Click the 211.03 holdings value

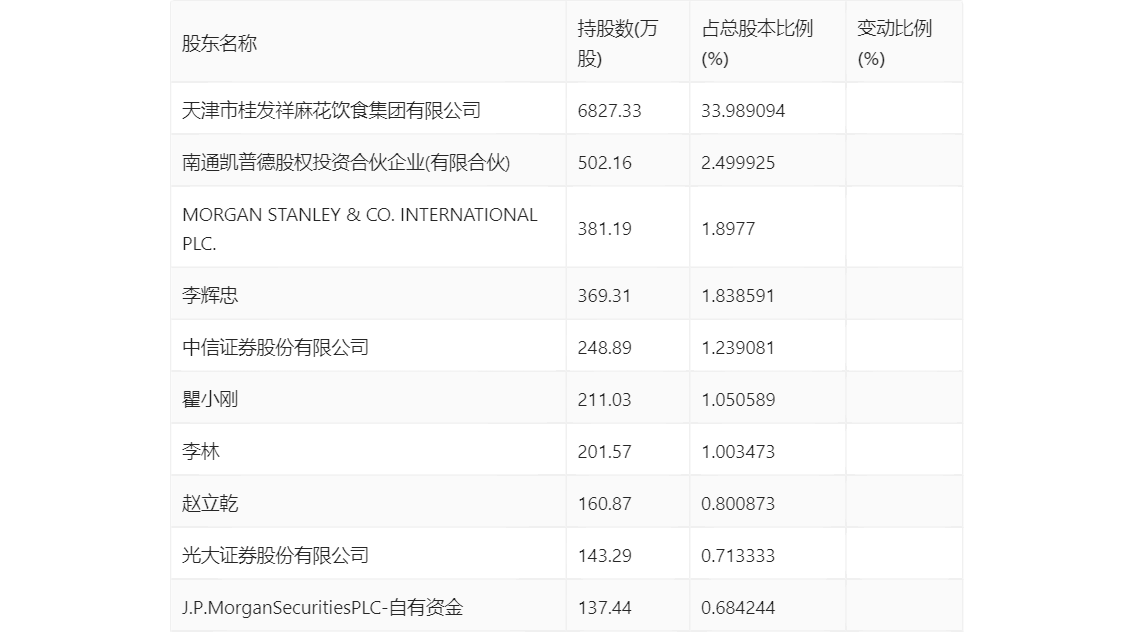pos(604,400)
